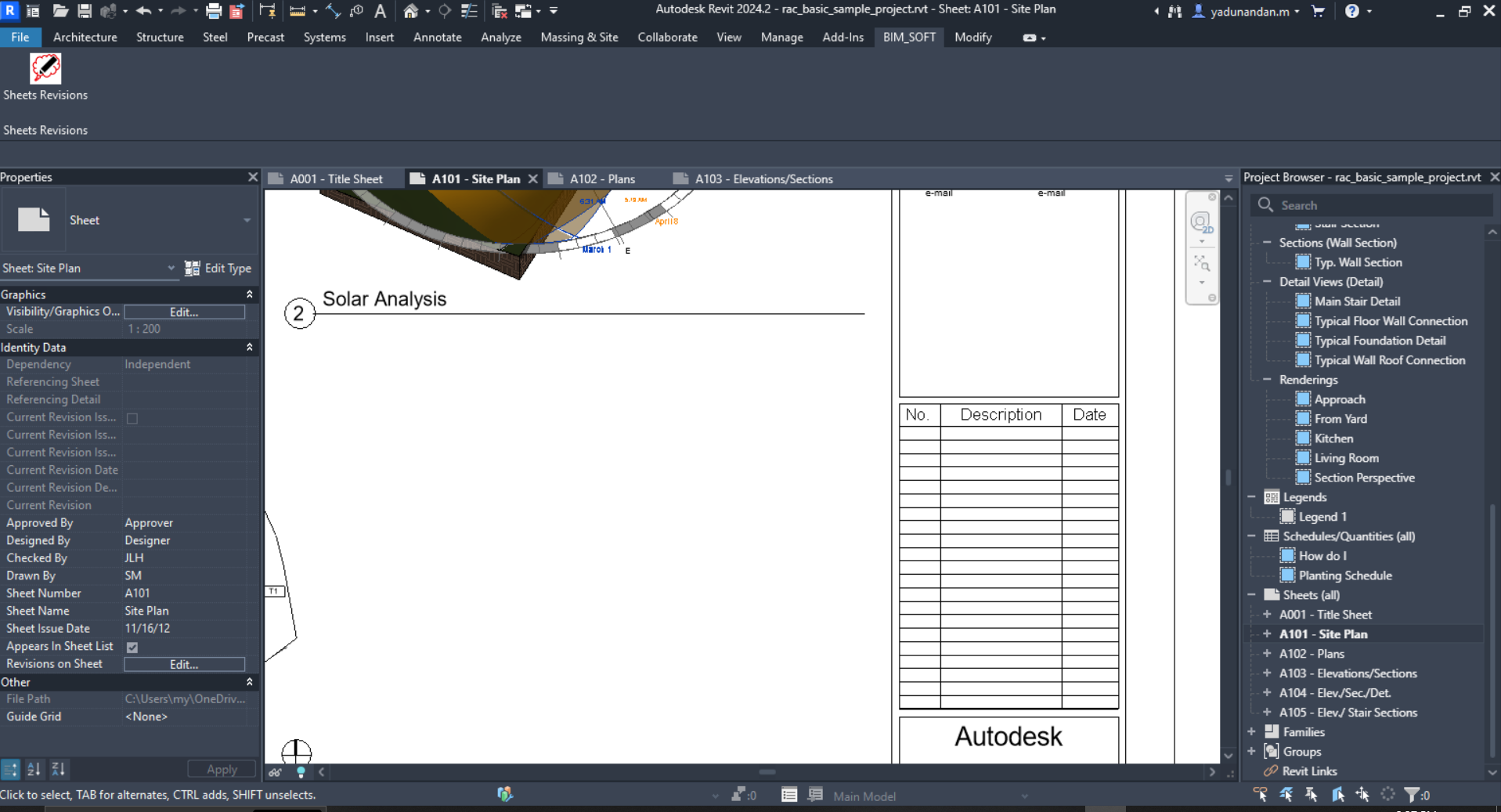Select the Planting Schedule item
The image size is (1501, 812).
click(1345, 576)
